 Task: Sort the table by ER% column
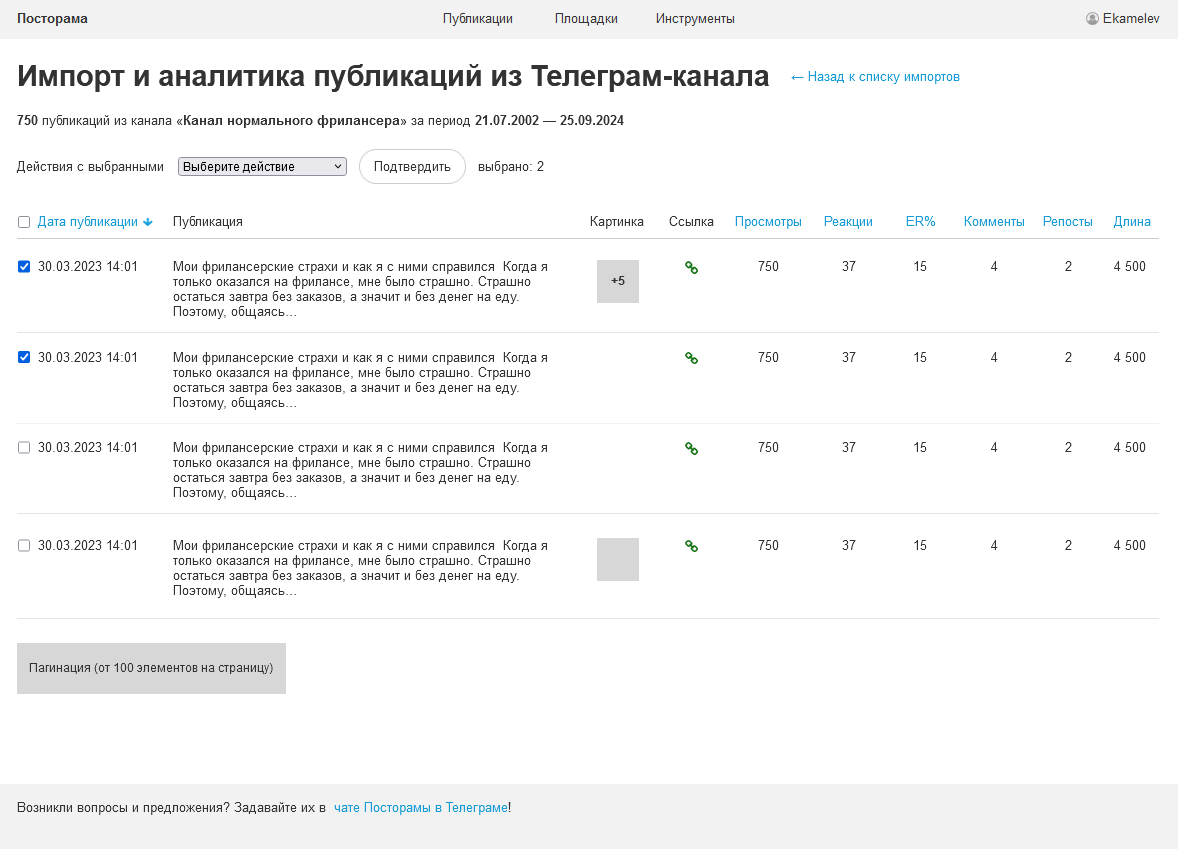[920, 222]
